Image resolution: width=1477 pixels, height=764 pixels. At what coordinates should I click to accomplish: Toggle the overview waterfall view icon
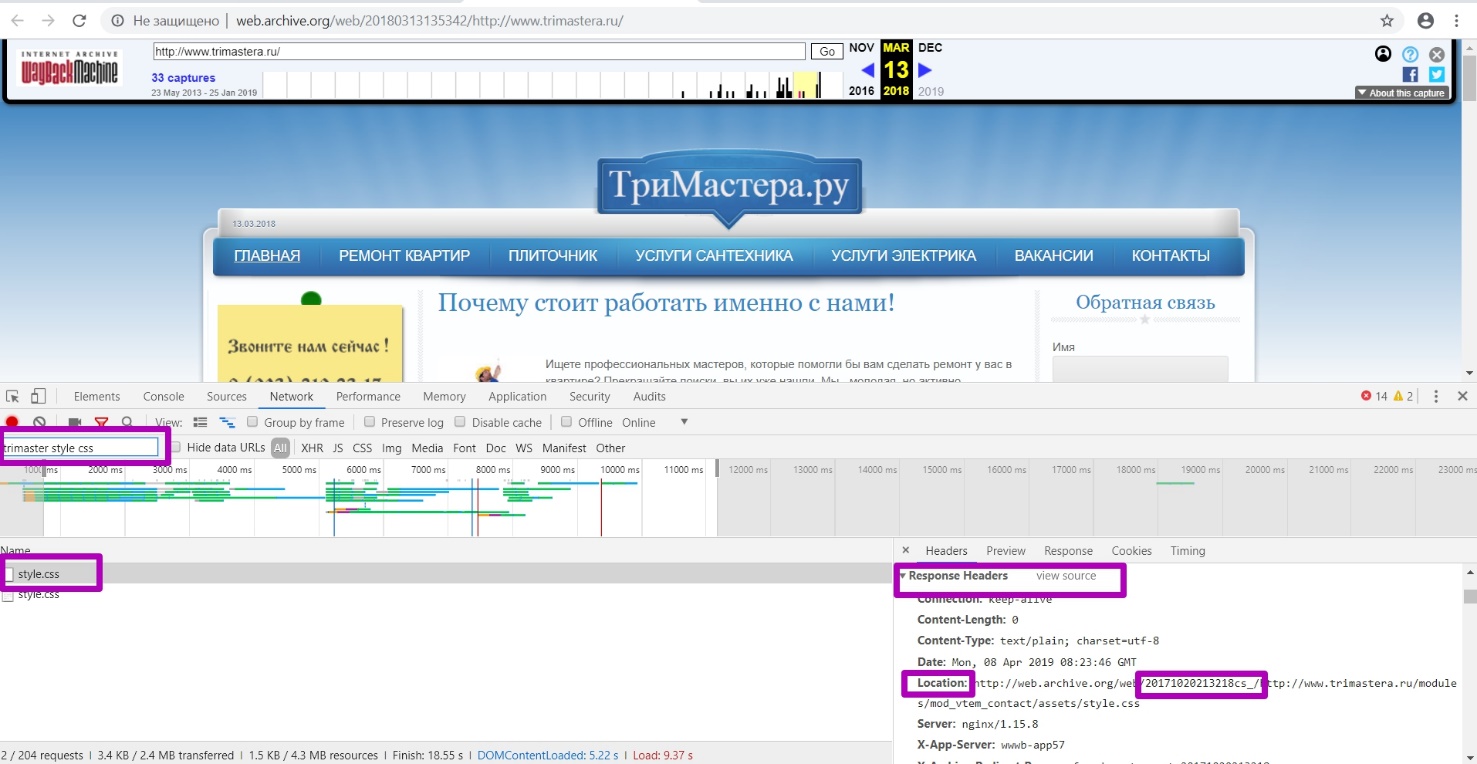[227, 422]
